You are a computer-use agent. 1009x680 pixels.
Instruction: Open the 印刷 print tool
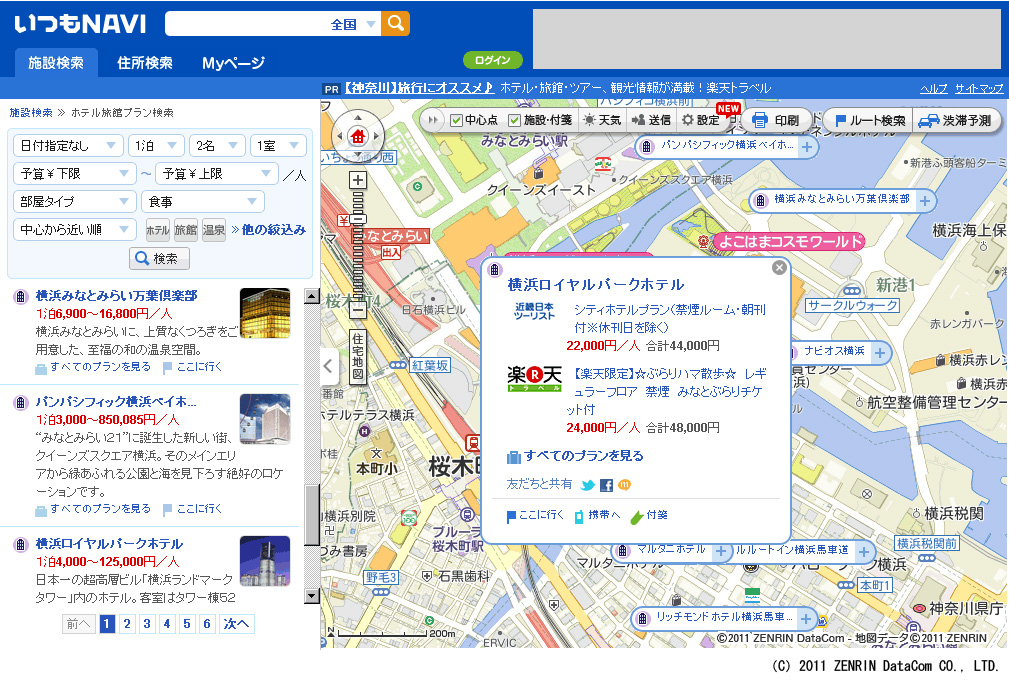coord(775,120)
